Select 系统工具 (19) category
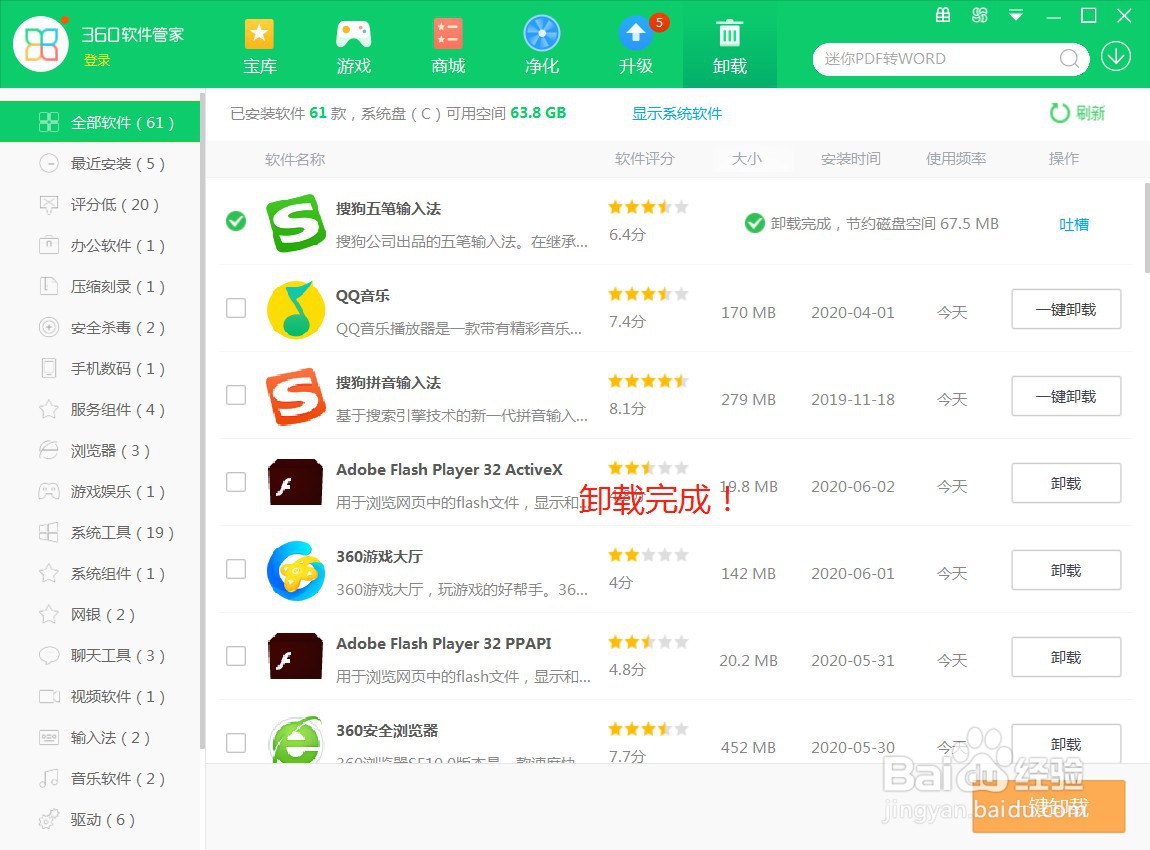 (100, 532)
